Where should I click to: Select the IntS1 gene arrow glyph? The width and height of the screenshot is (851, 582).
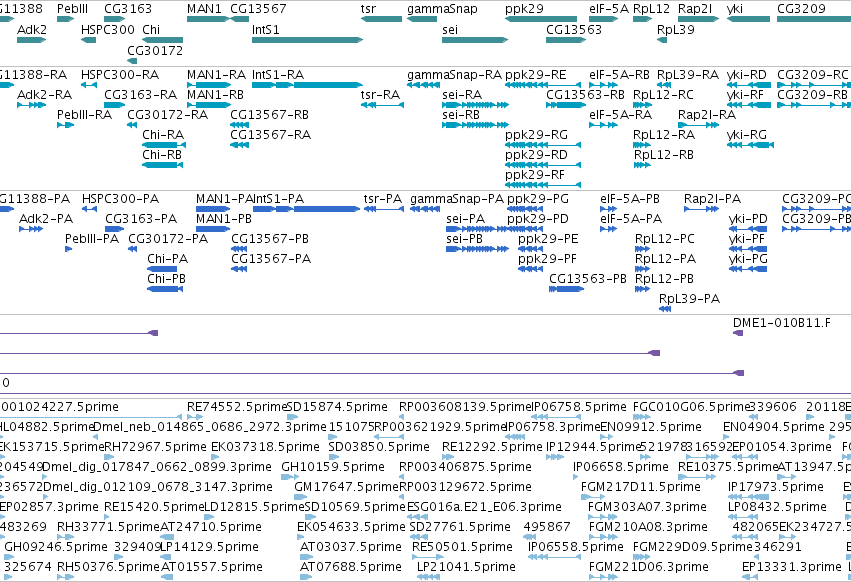(307, 40)
